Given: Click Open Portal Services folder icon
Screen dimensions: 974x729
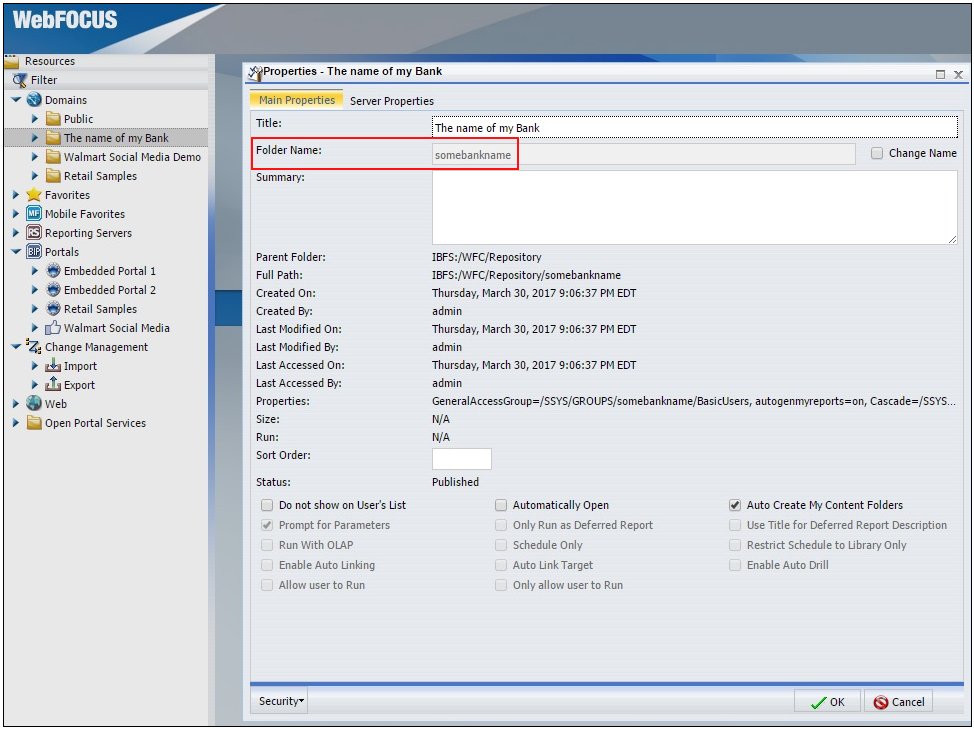Looking at the screenshot, I should 34,422.
